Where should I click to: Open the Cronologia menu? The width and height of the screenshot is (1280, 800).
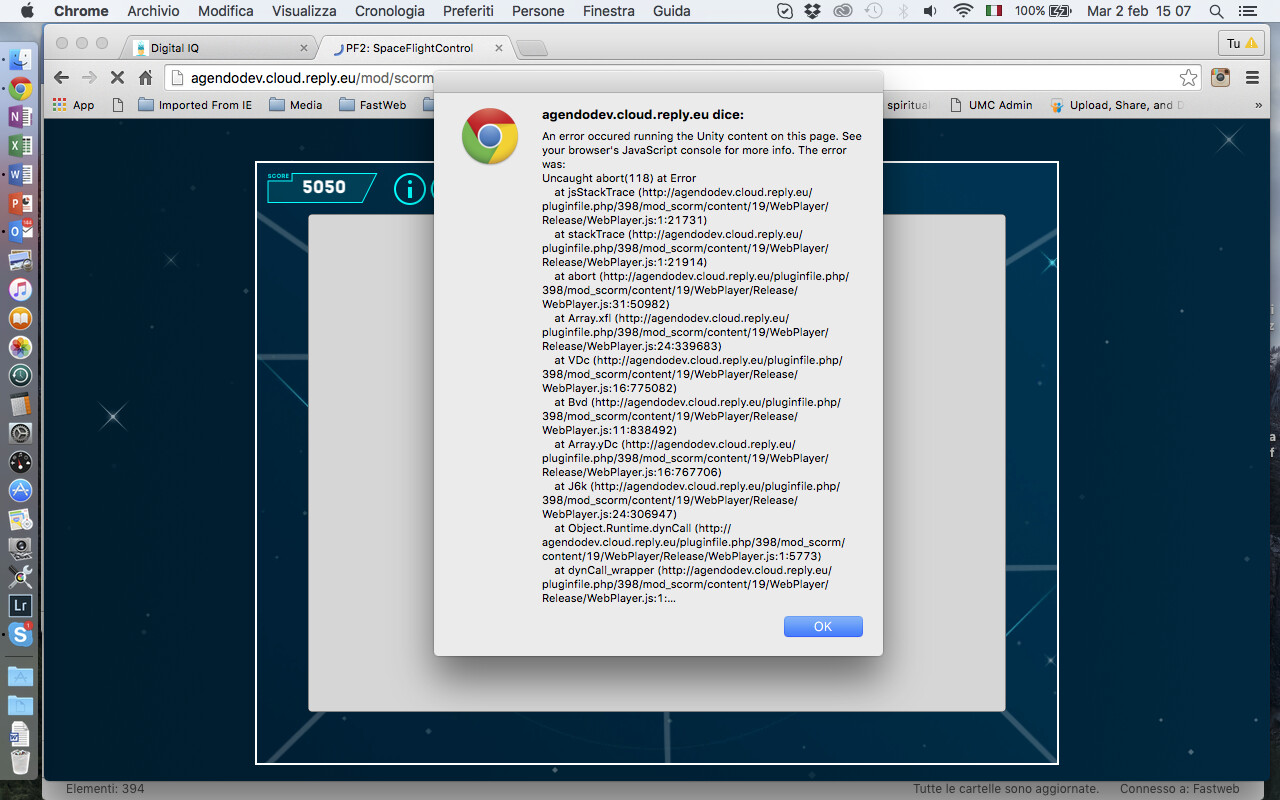pos(389,11)
